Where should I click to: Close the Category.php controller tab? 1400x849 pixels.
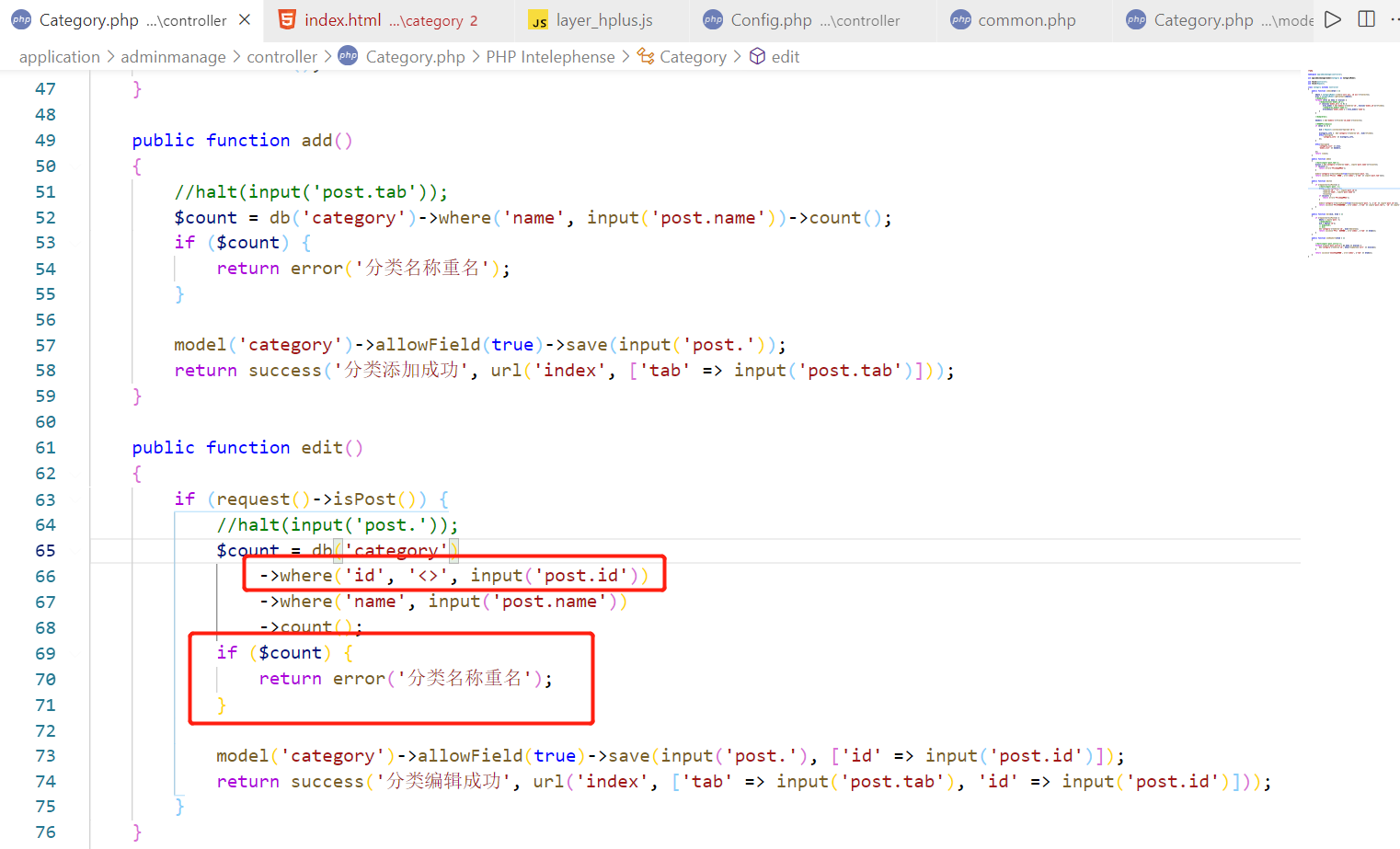(245, 19)
